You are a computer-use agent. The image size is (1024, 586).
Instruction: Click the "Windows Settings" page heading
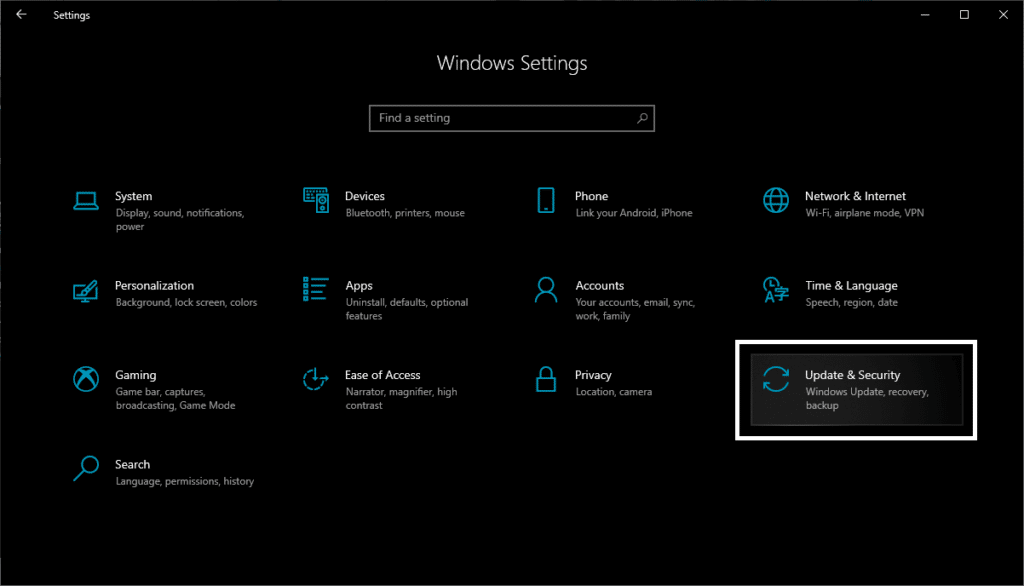pyautogui.click(x=512, y=63)
